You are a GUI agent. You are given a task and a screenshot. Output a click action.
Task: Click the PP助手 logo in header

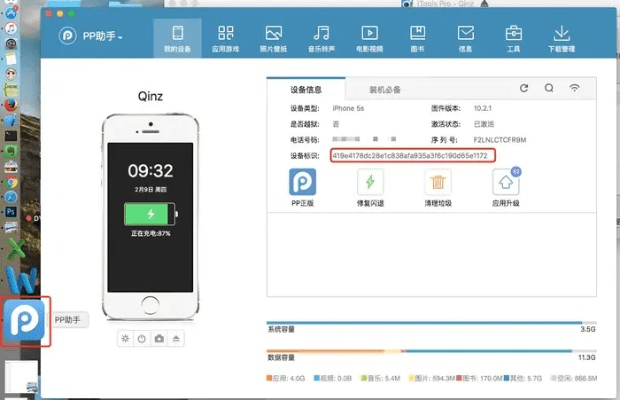tap(68, 36)
